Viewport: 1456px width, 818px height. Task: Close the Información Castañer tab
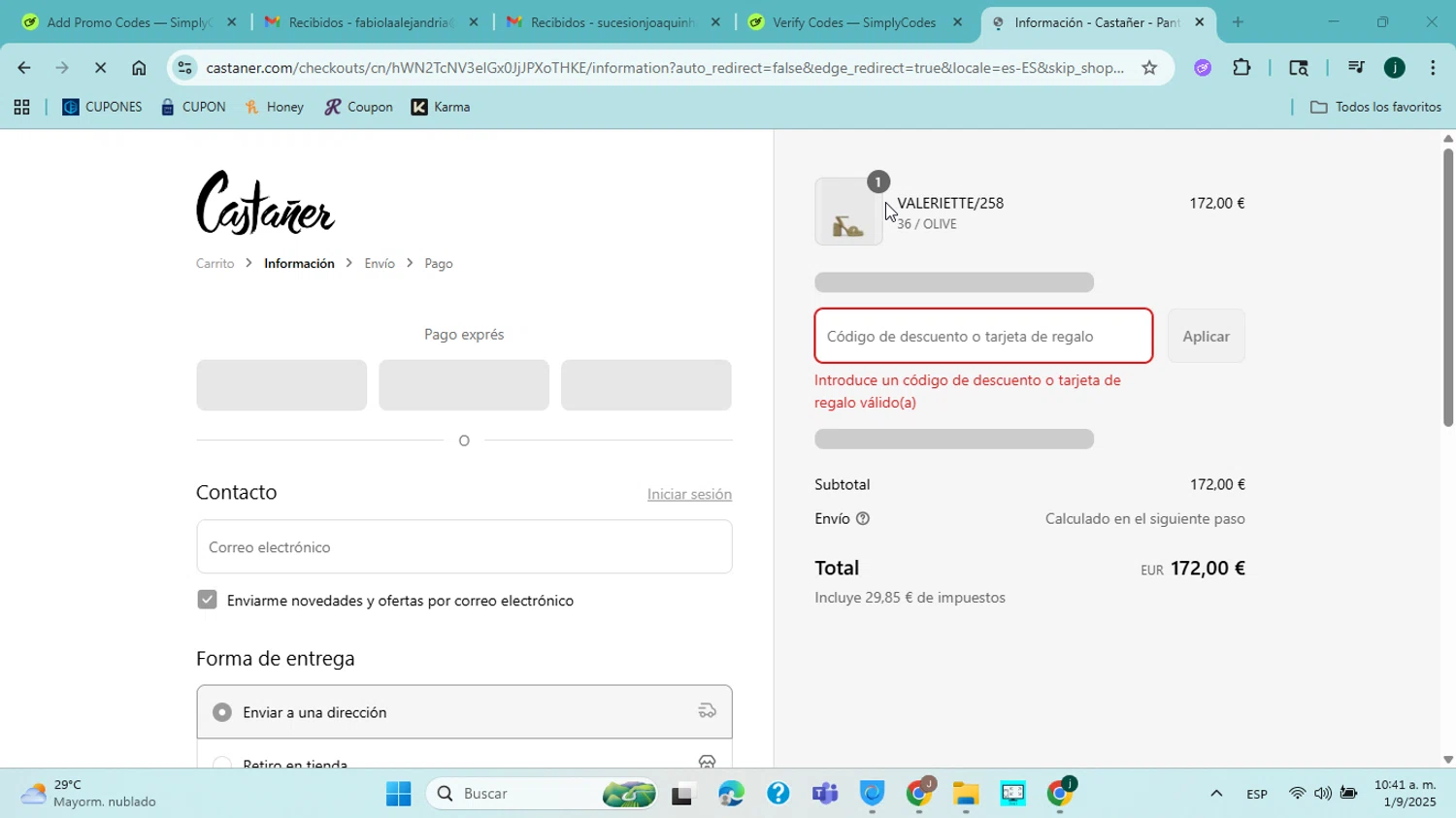coord(1199,22)
